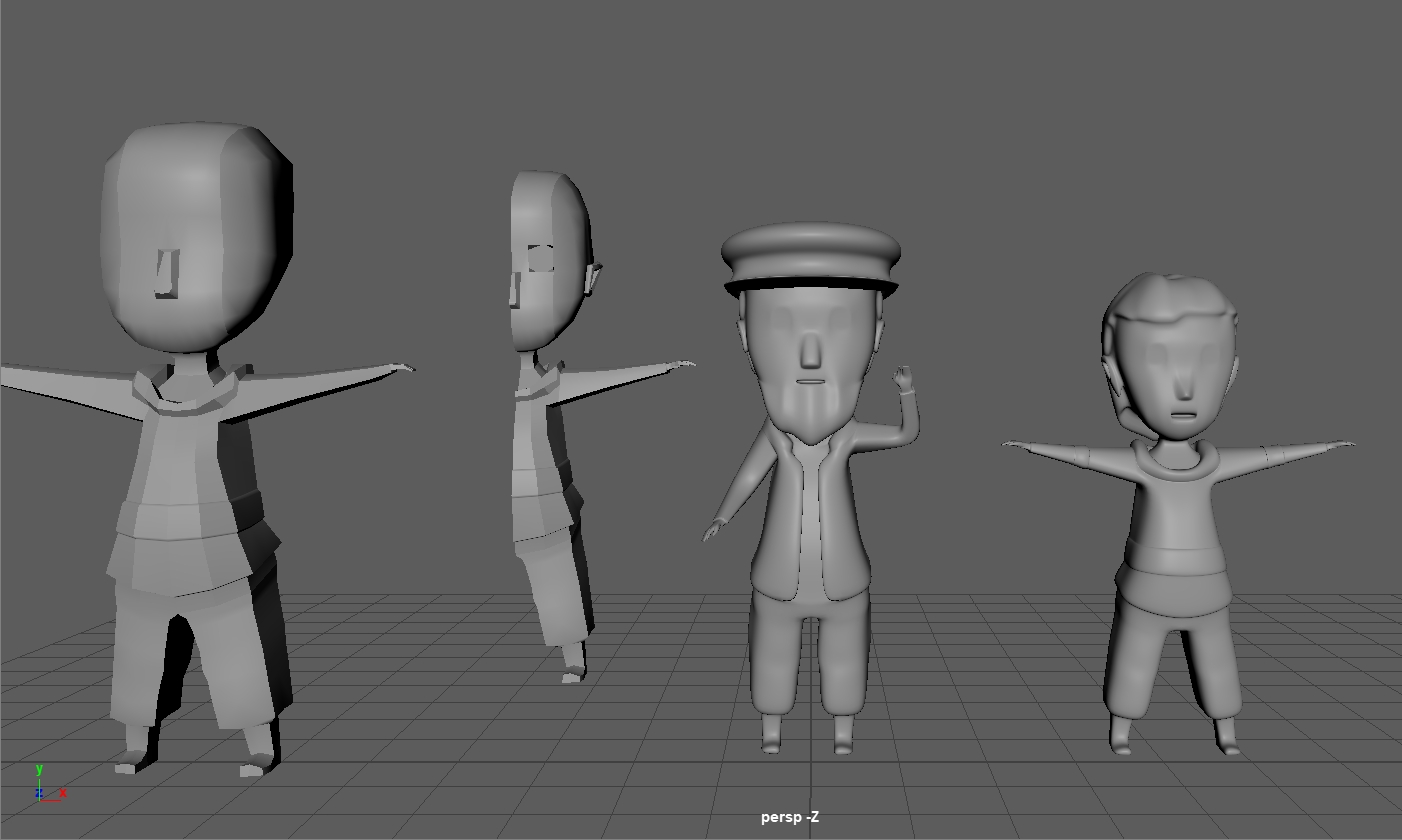Click the raised waving hand of hat character
This screenshot has height=840, width=1402.
[904, 379]
